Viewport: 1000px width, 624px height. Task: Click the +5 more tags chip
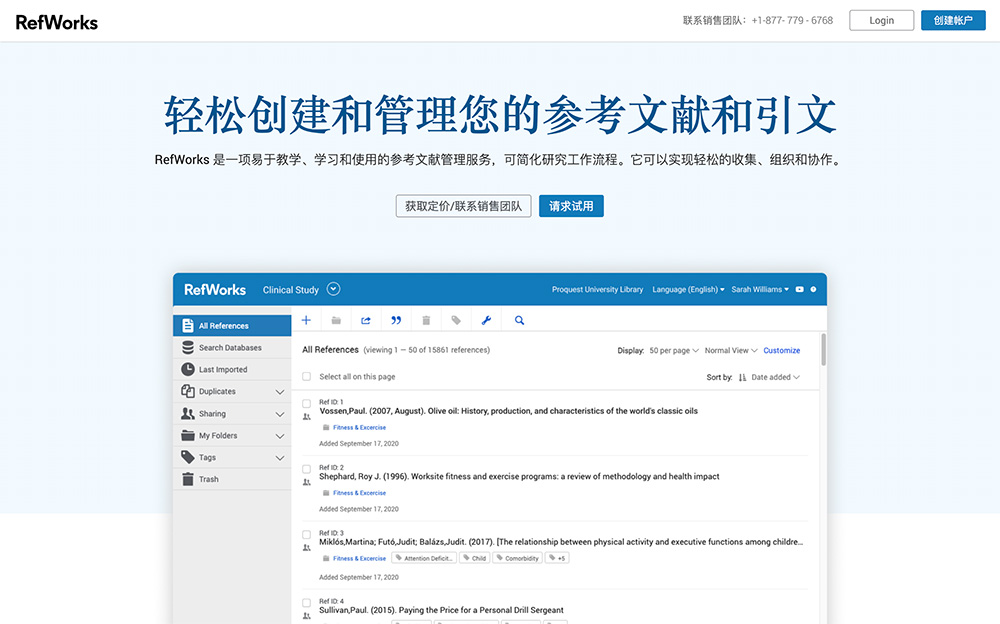pyautogui.click(x=557, y=558)
